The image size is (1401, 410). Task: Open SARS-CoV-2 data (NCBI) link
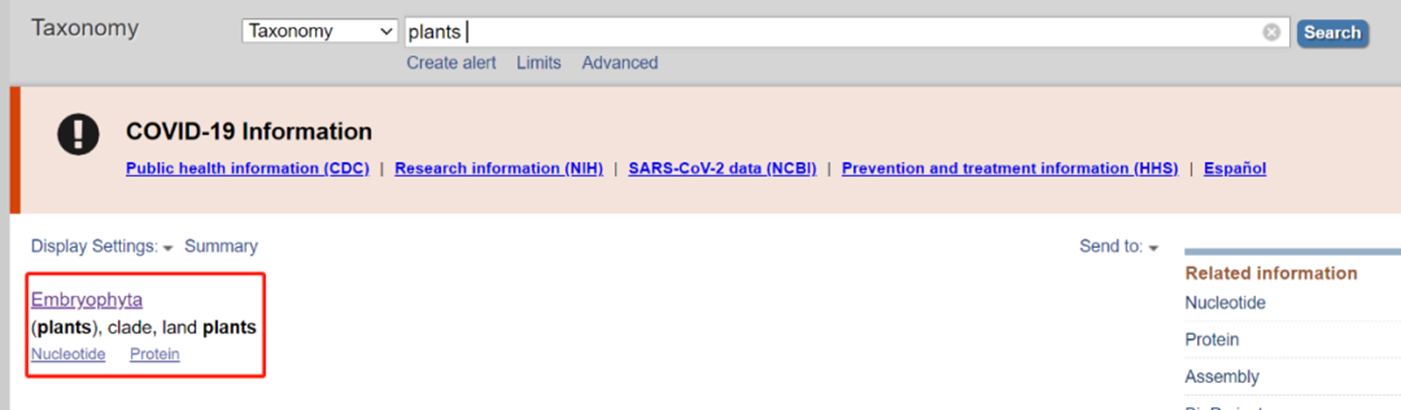(722, 168)
